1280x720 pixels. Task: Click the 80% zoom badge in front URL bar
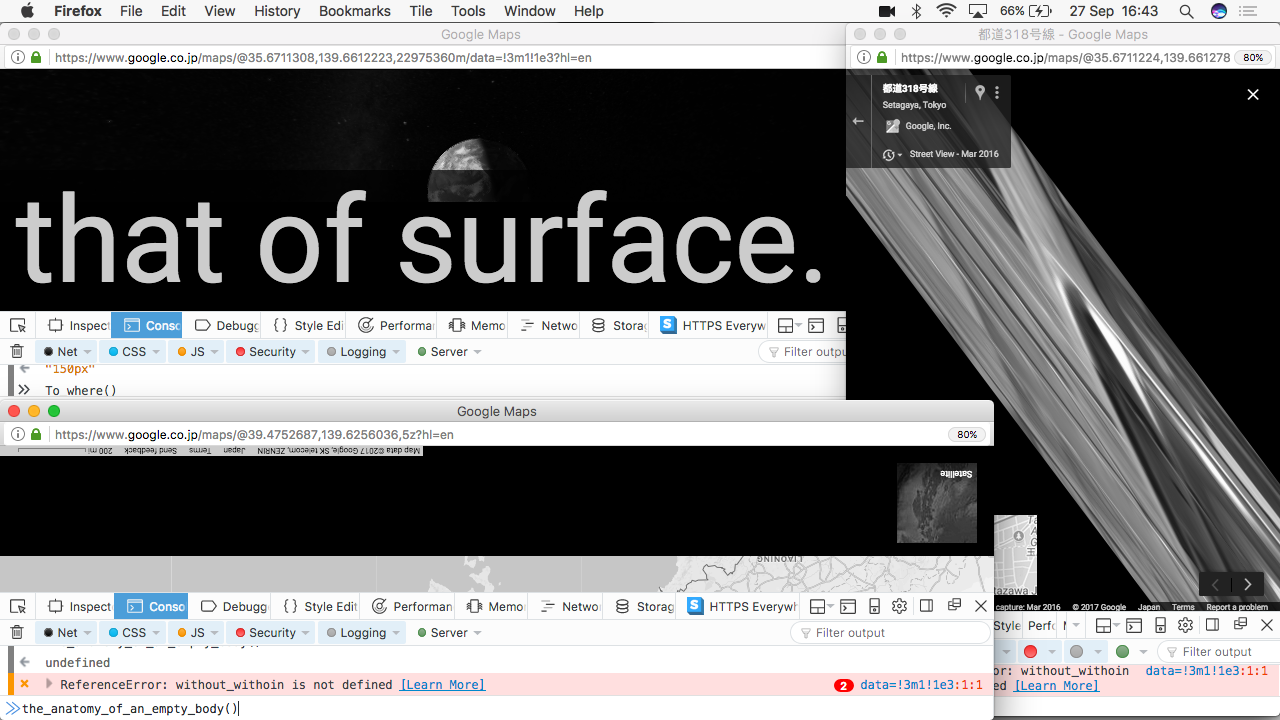[967, 435]
